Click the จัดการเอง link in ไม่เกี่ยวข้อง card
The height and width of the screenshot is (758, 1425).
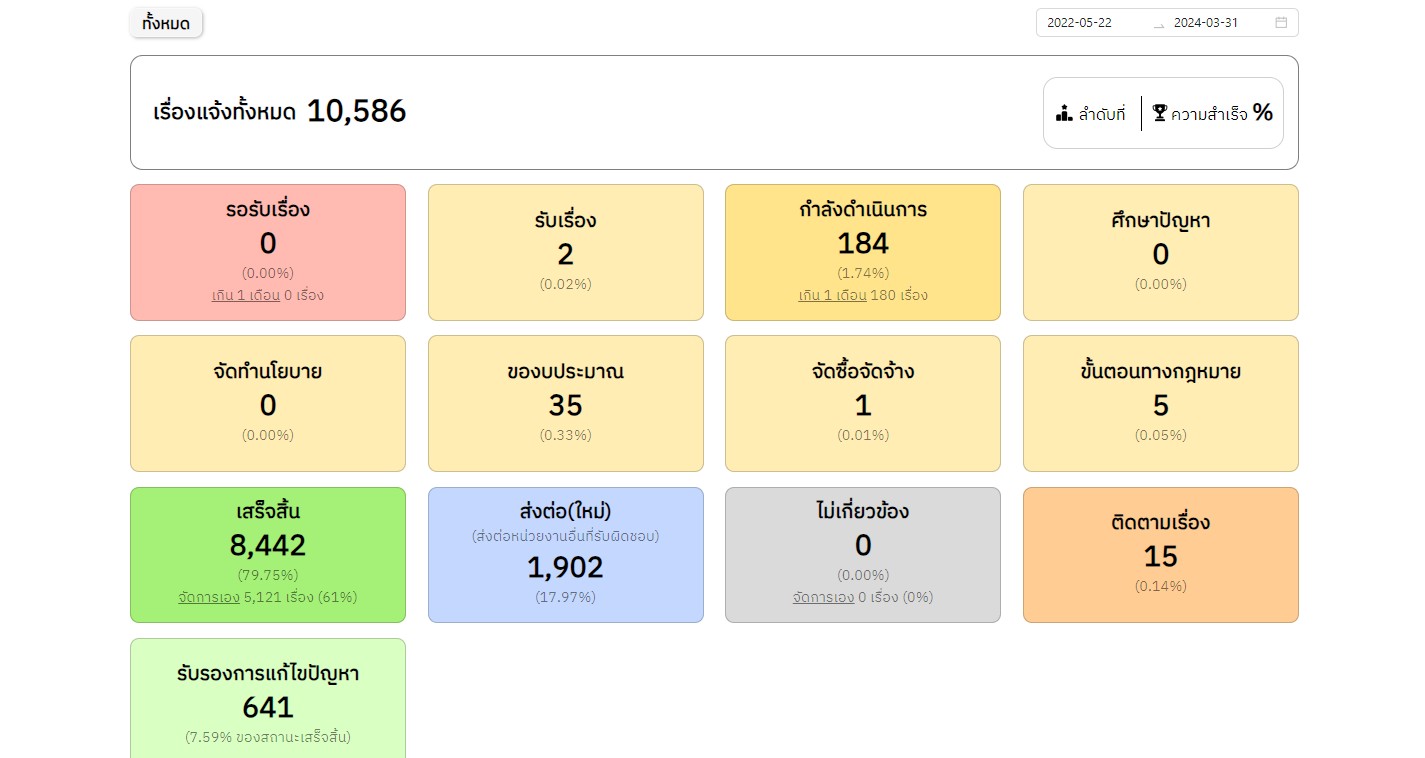[x=823, y=597]
